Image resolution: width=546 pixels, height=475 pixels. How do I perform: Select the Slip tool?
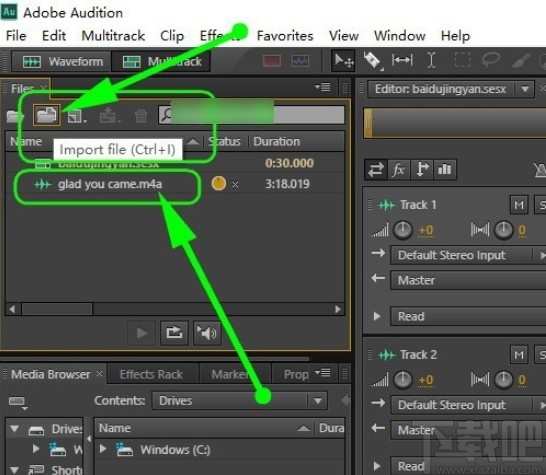pos(402,60)
